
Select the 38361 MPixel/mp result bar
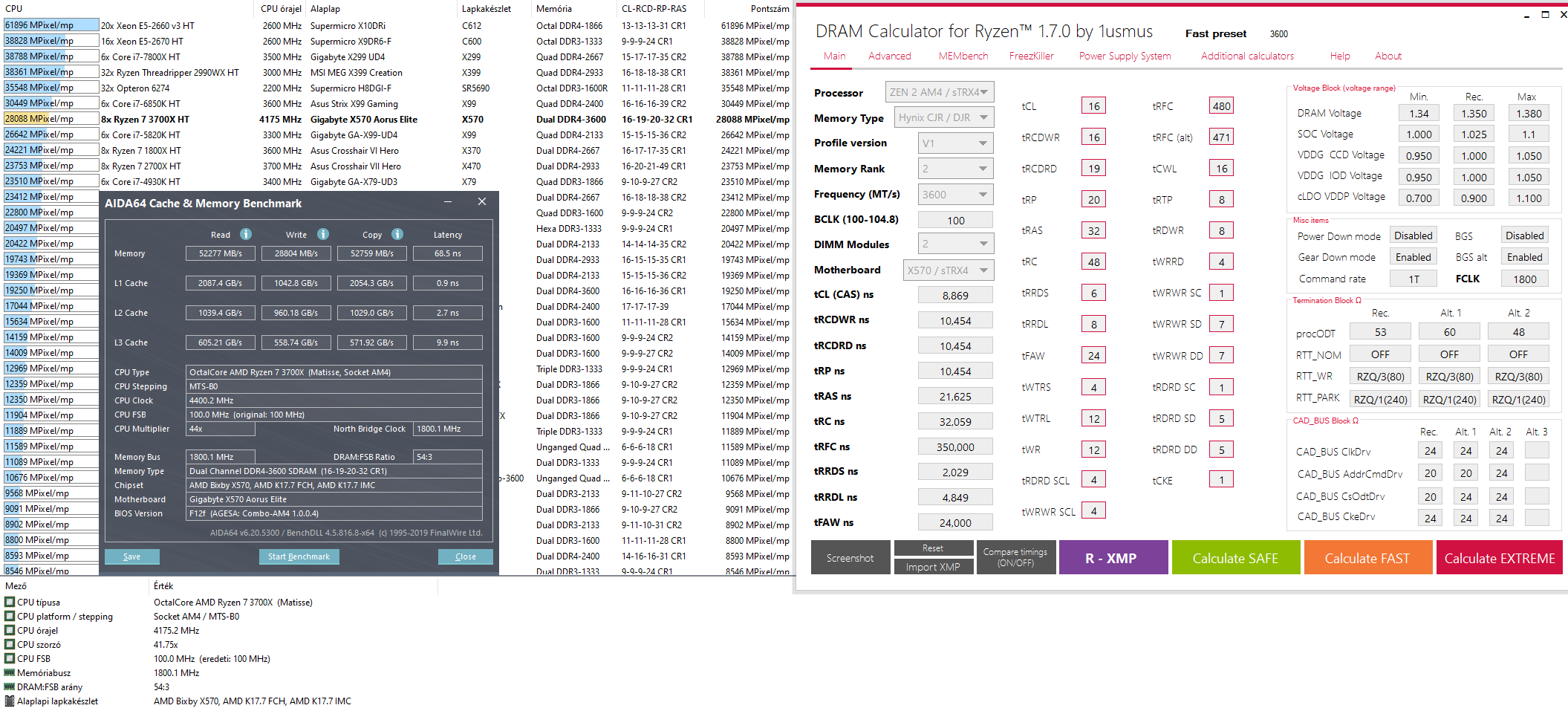coord(51,72)
